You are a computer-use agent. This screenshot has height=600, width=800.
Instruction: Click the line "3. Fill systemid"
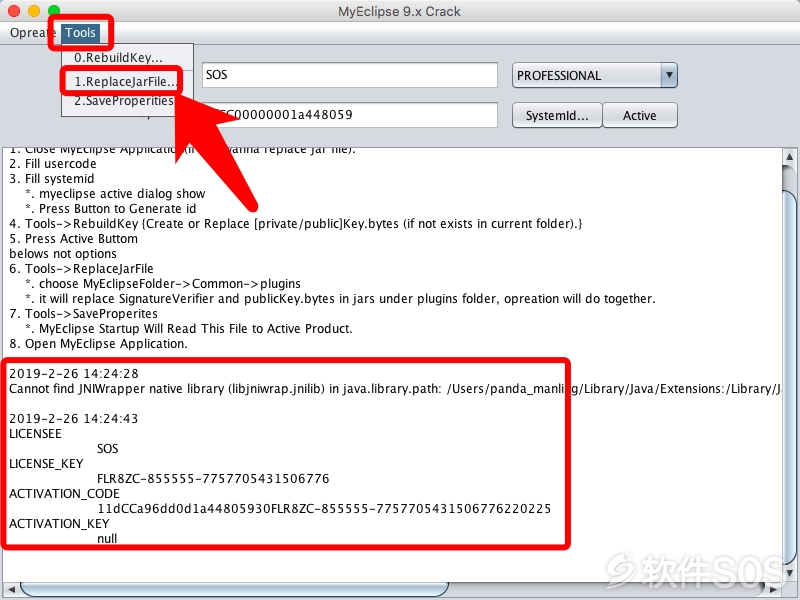52,179
